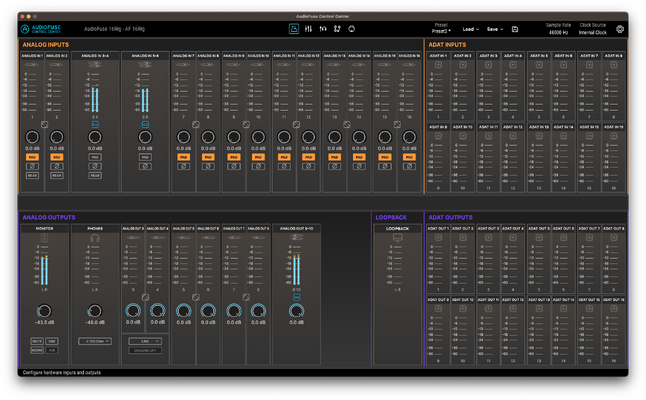Click the Analog In 1 jack connector icon
Viewport: 646px width, 400px height.
coord(32,65)
